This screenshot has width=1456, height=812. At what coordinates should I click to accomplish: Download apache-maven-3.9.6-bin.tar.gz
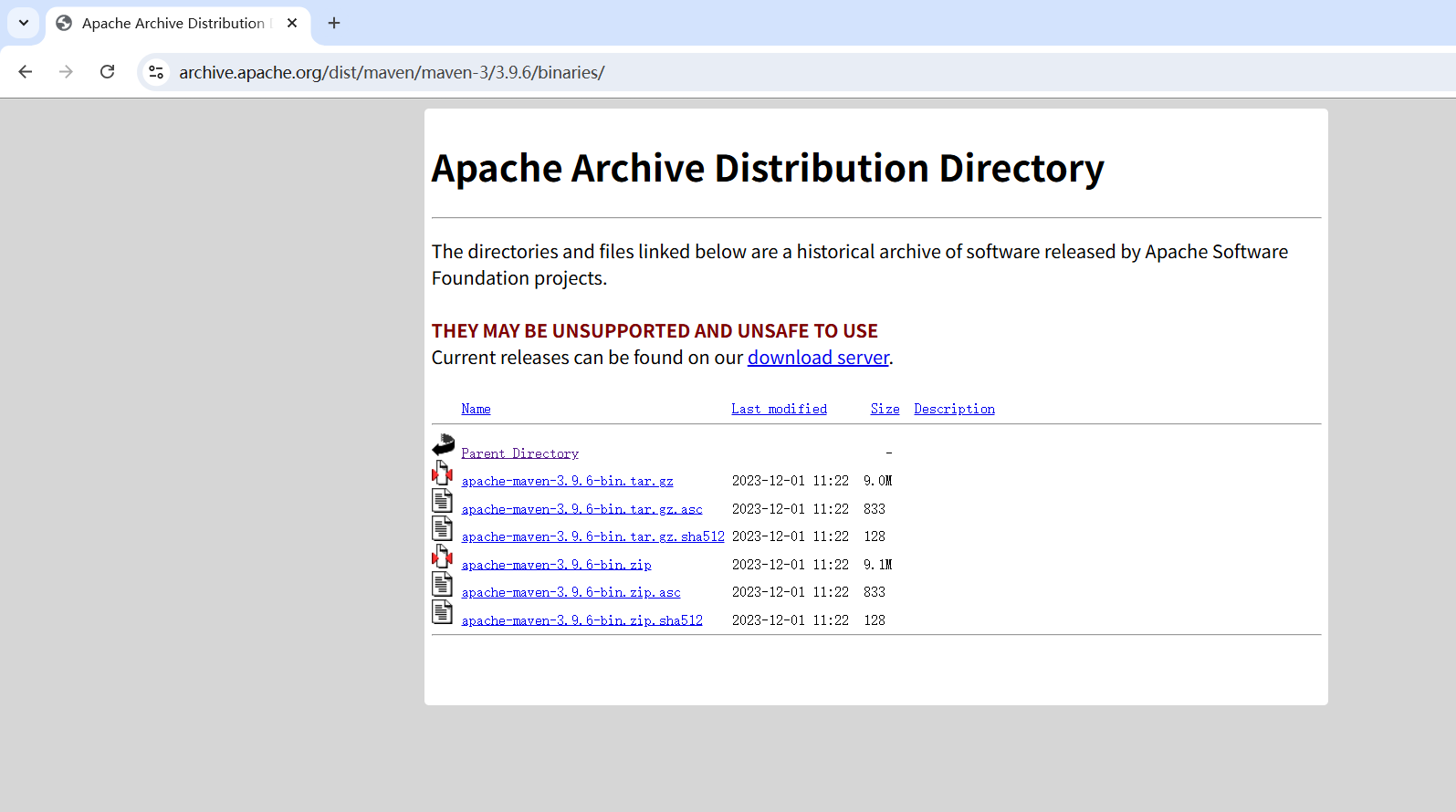coord(567,481)
